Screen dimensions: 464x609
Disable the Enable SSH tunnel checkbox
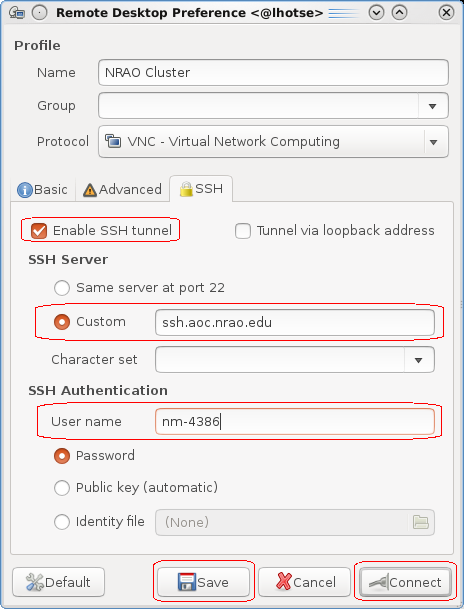(39, 231)
